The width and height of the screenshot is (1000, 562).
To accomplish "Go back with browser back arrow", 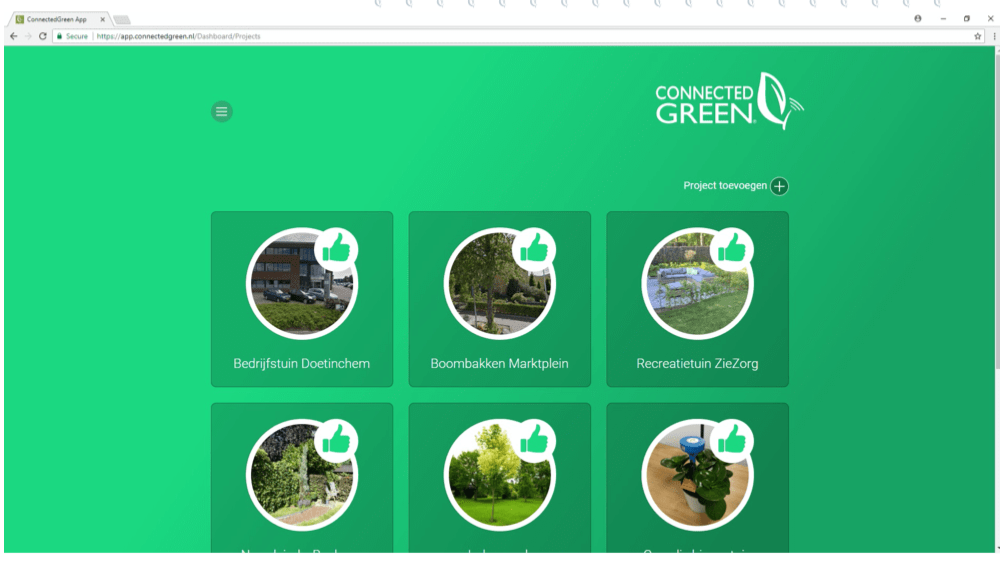I will [x=13, y=36].
